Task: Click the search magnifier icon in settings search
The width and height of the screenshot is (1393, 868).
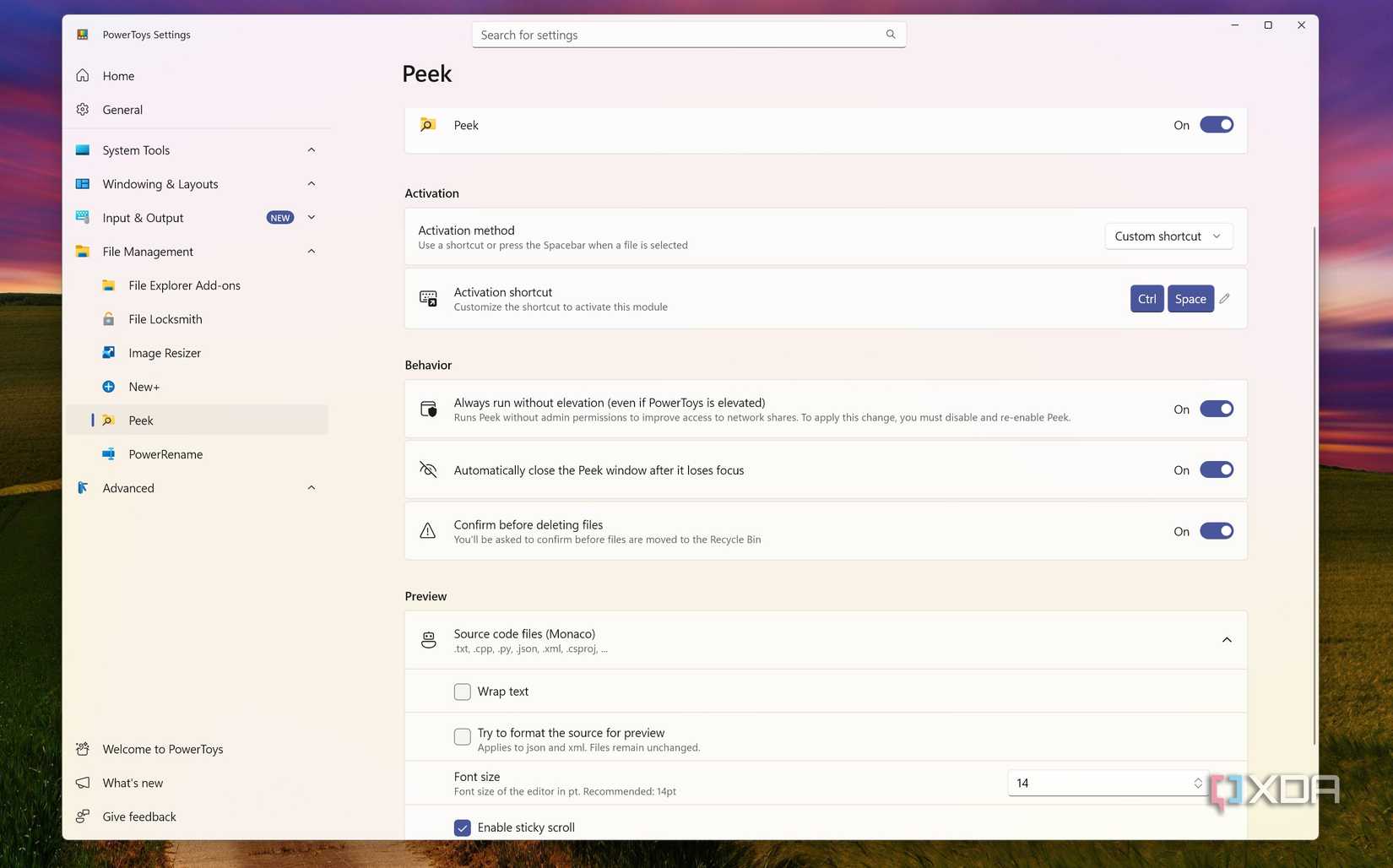Action: [890, 34]
